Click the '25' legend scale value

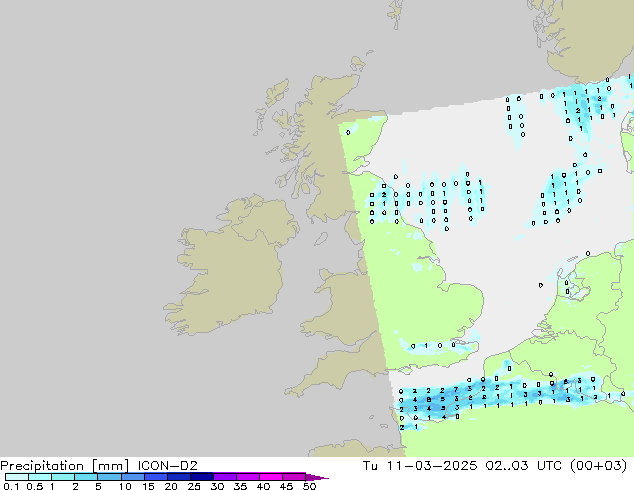[x=194, y=486]
